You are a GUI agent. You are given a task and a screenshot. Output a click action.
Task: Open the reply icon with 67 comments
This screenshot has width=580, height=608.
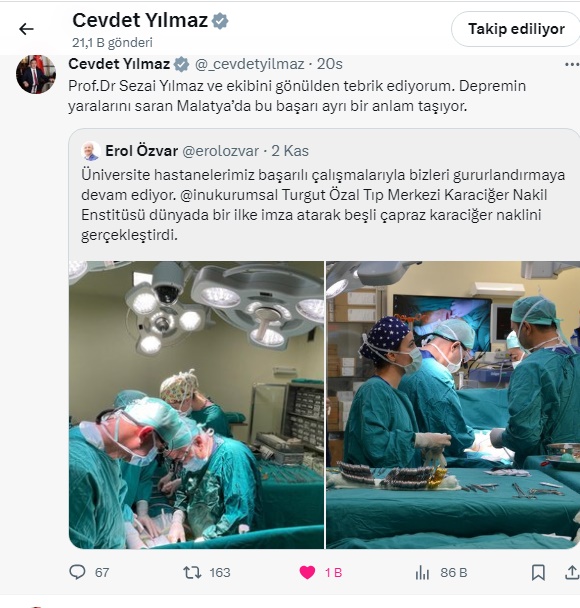click(77, 572)
